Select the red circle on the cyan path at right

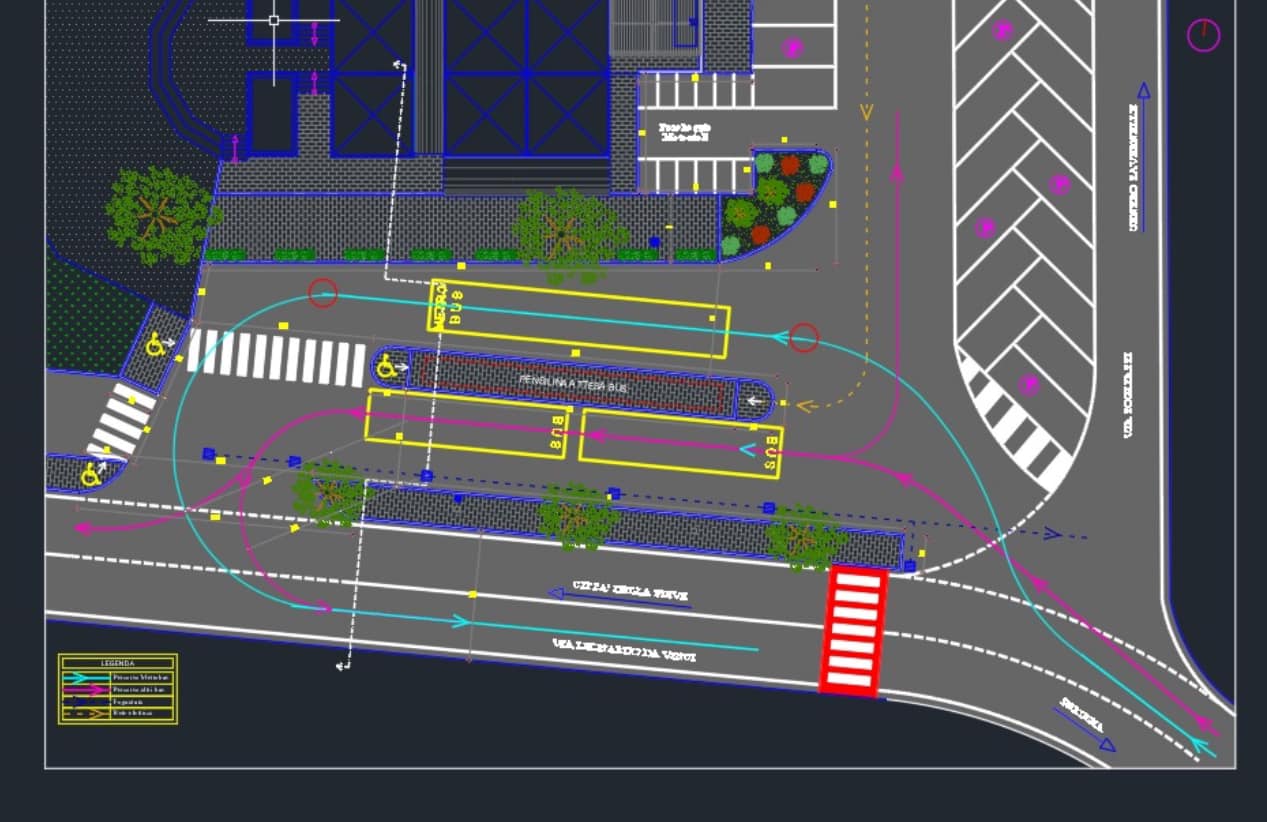[x=804, y=338]
